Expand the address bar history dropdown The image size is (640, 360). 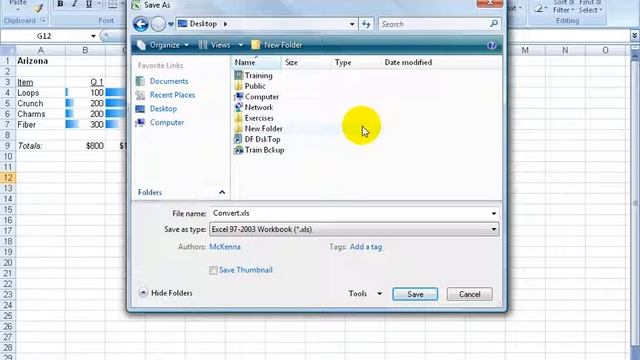[x=352, y=24]
